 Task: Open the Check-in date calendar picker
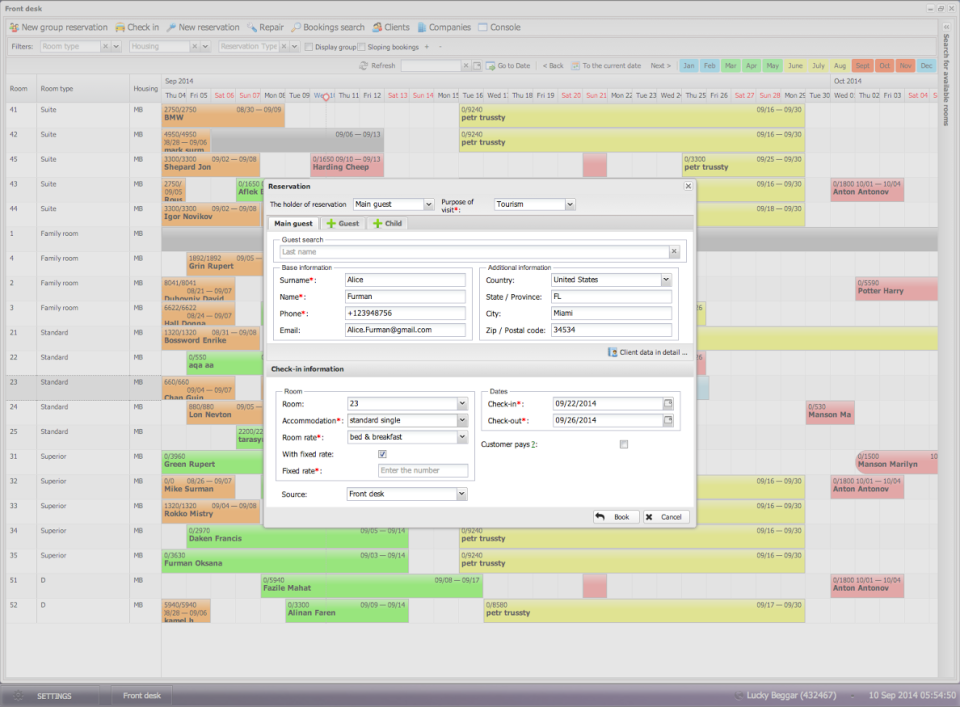668,403
